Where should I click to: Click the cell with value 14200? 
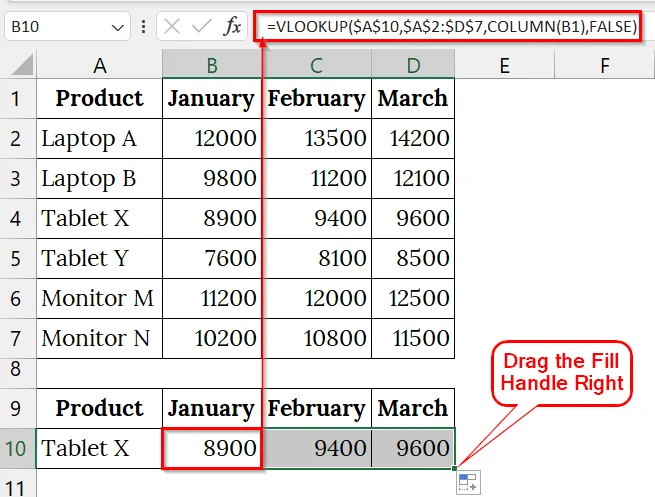(x=413, y=138)
